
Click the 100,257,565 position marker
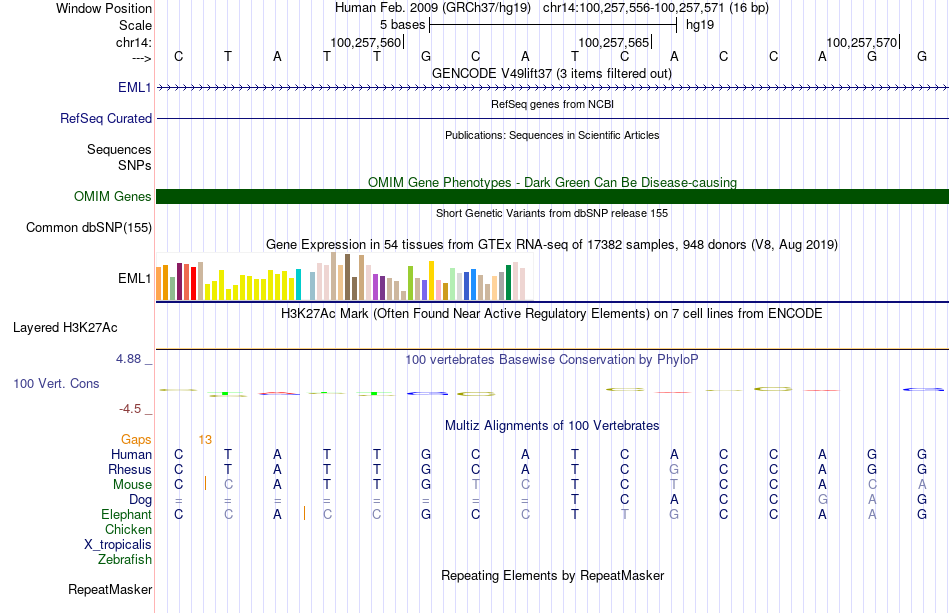614,42
